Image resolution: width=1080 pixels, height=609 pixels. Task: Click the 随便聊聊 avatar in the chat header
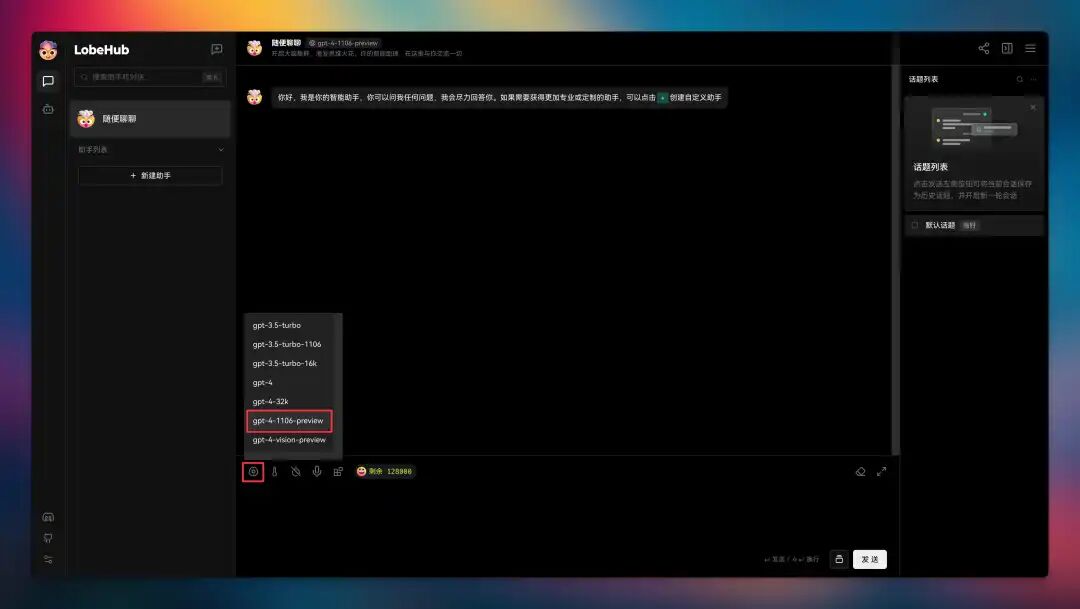coord(255,48)
